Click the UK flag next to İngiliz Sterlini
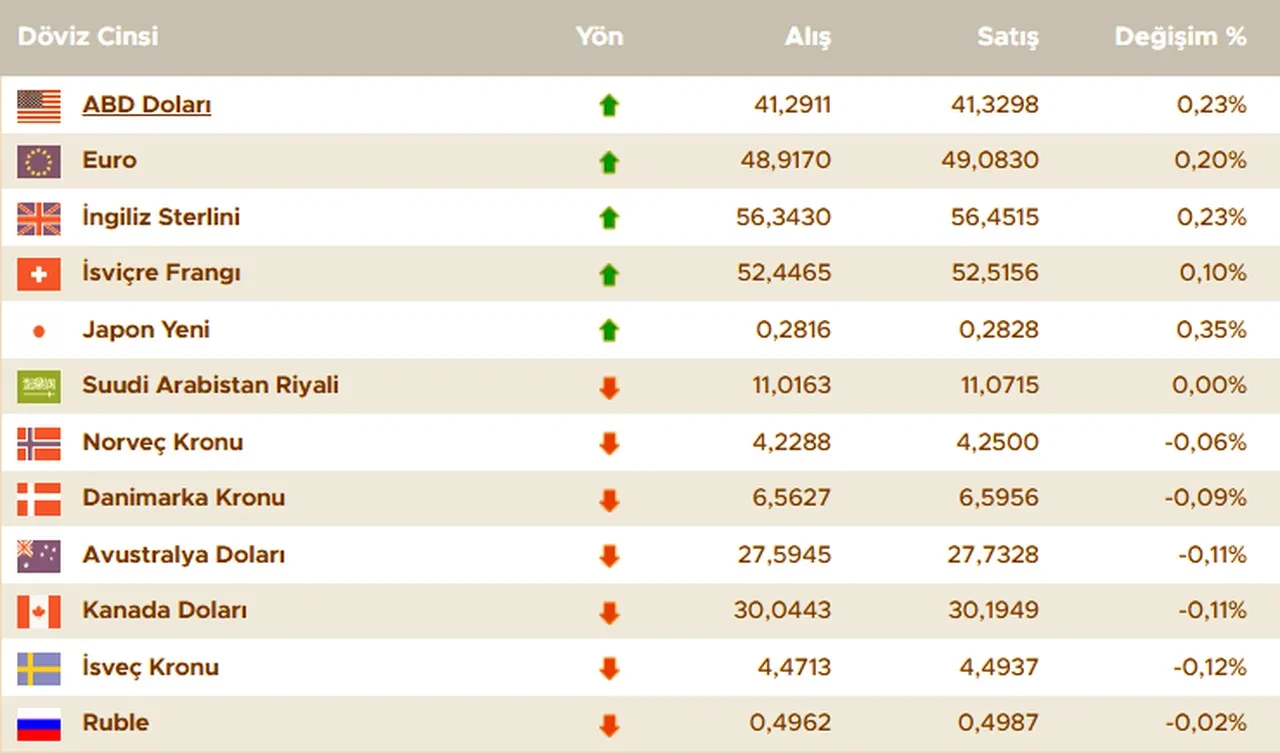Image resolution: width=1280 pixels, height=753 pixels. pyautogui.click(x=37, y=217)
